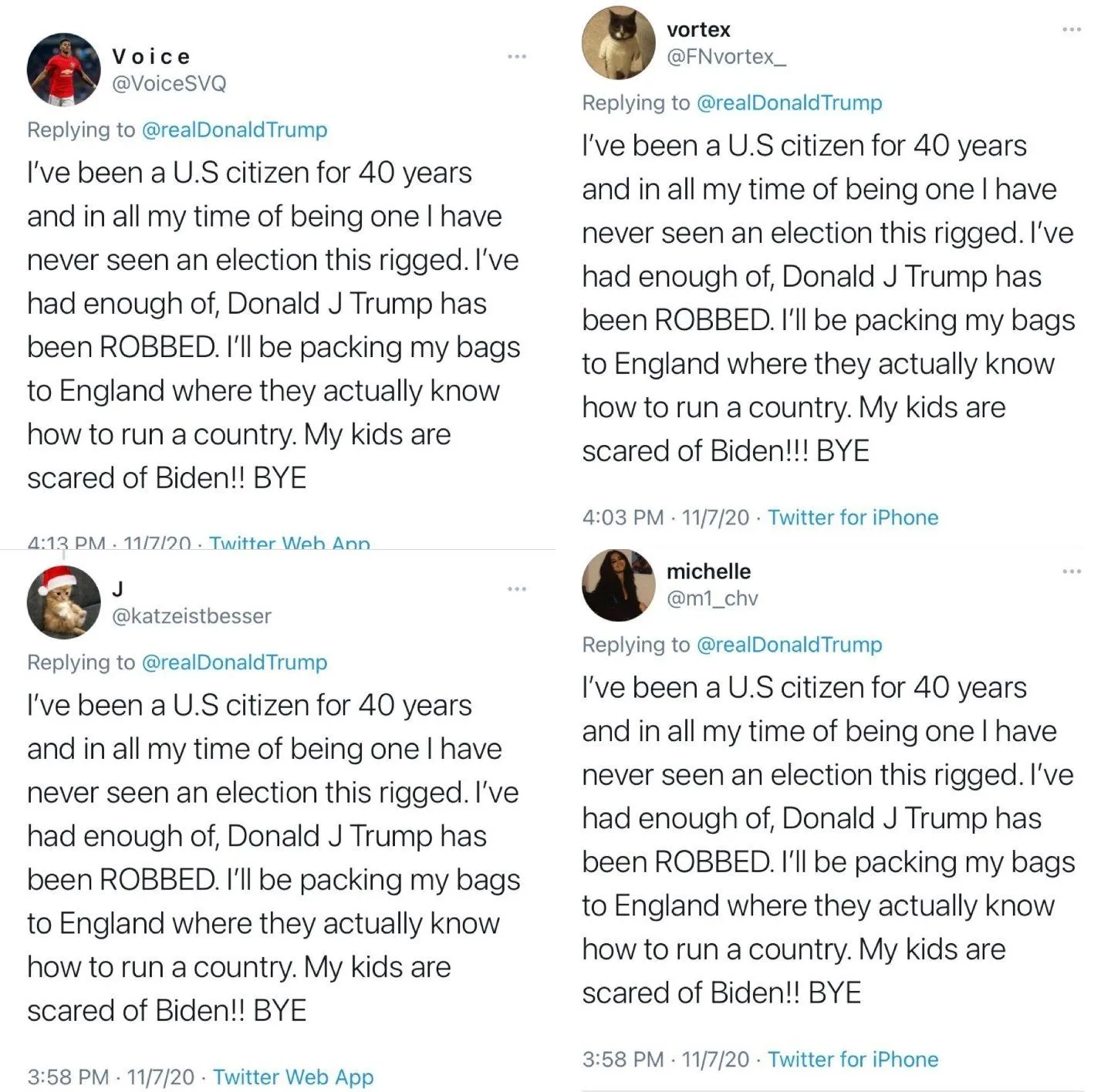Click @realDonaldTrump link in vortex's reply
The height and width of the screenshot is (1092, 1111).
789,103
